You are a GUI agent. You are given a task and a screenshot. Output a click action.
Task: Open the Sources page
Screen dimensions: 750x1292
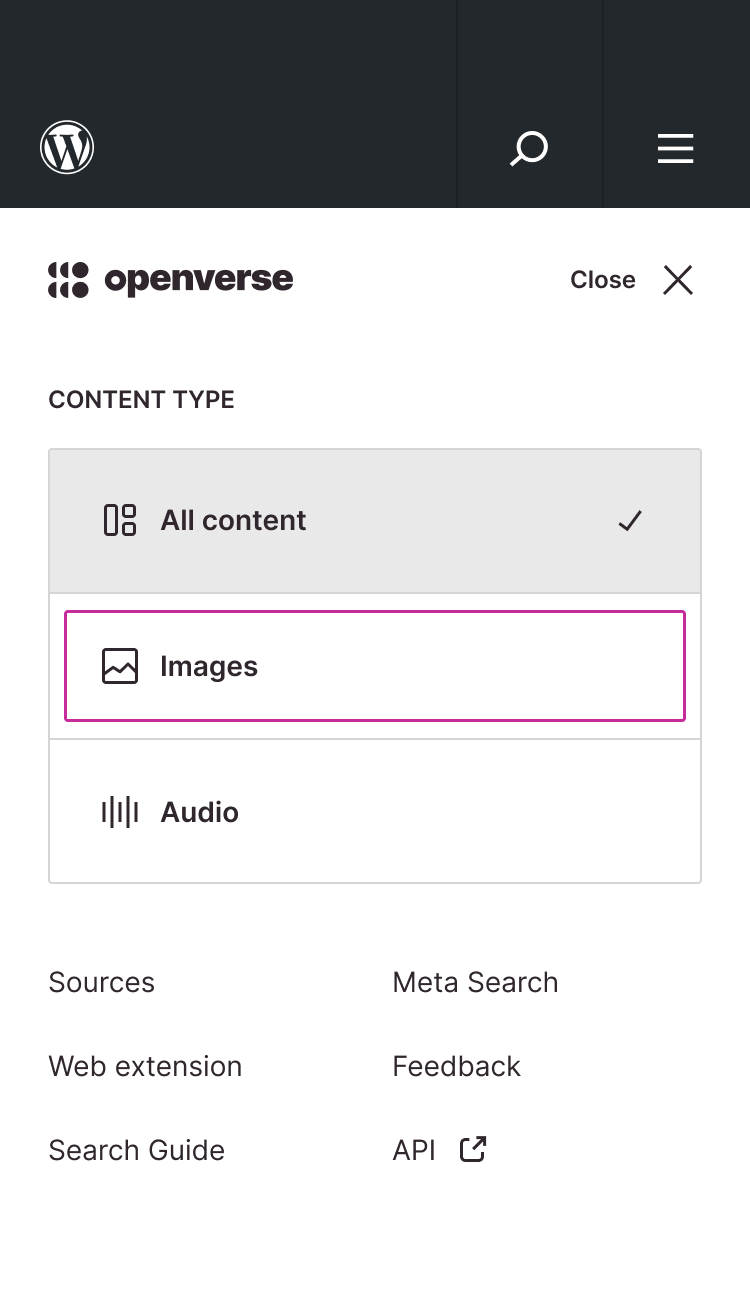click(x=101, y=982)
